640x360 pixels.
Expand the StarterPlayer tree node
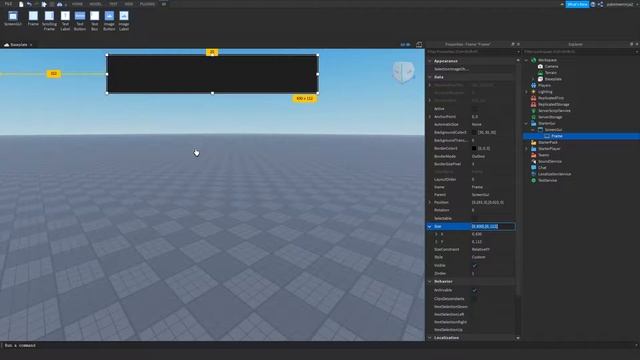(527, 149)
